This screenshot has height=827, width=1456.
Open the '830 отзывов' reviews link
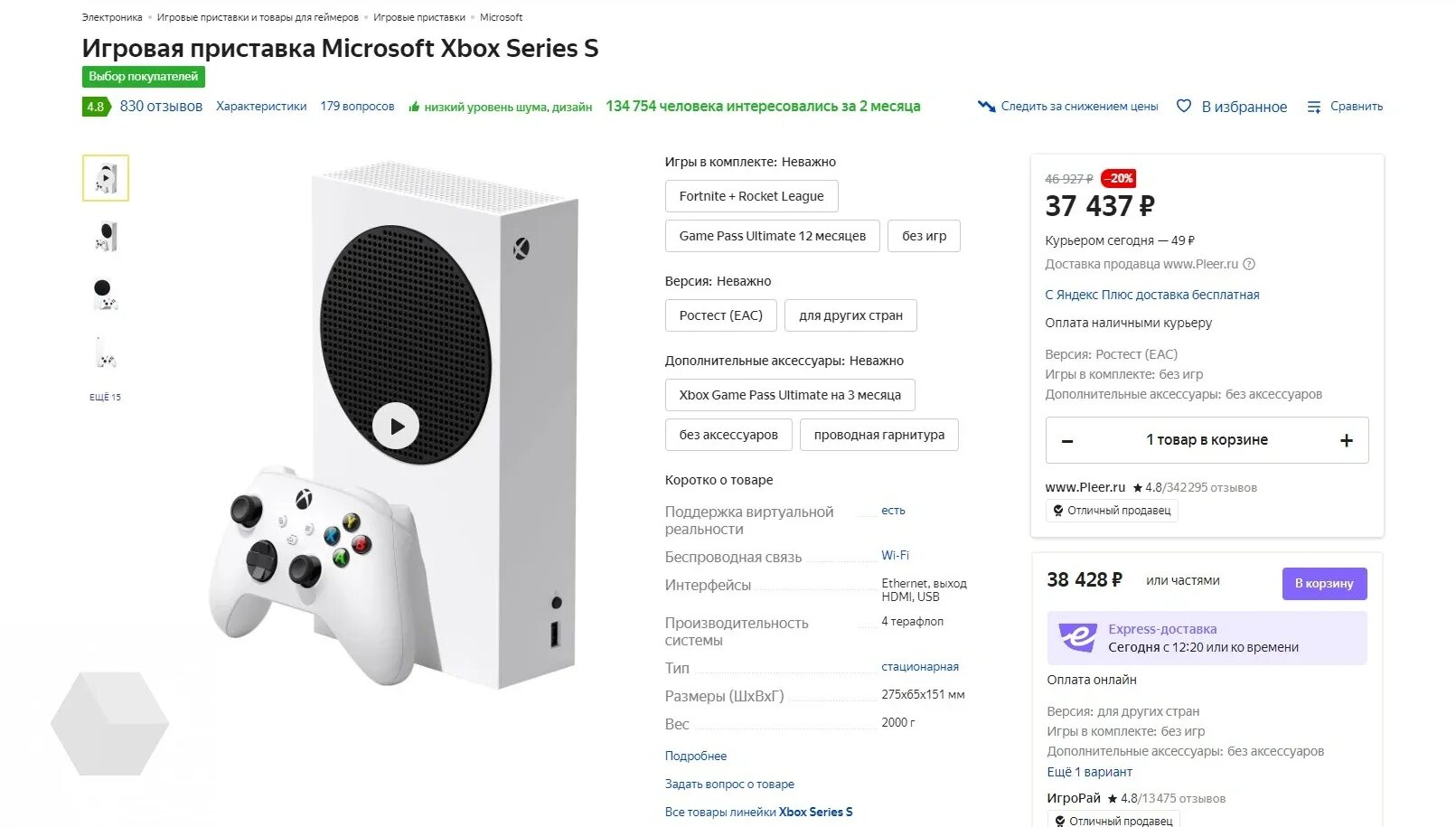161,107
